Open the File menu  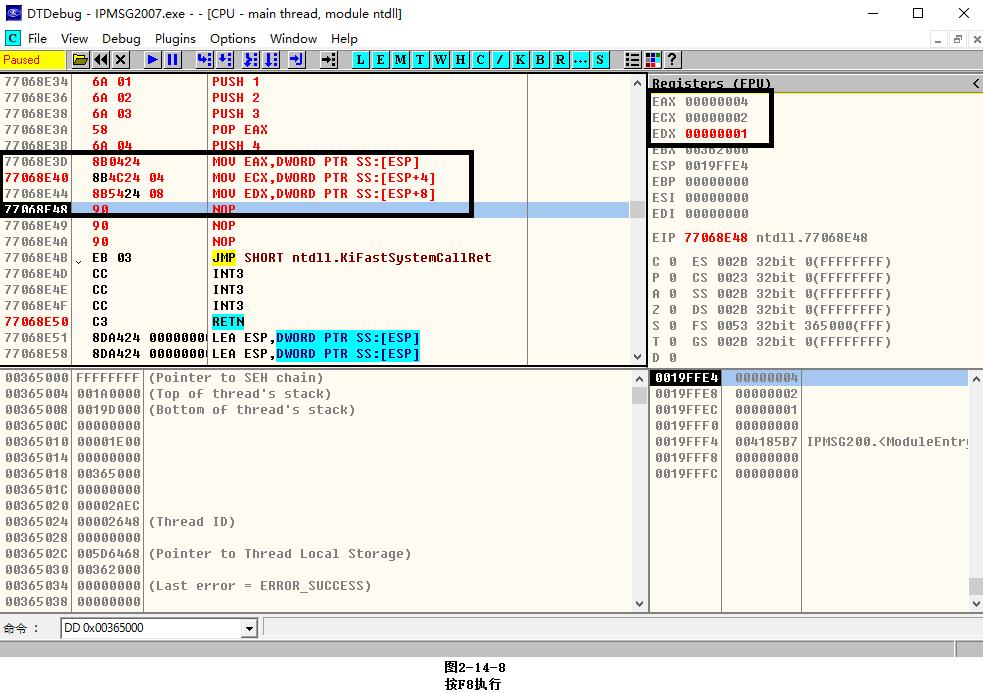(38, 38)
